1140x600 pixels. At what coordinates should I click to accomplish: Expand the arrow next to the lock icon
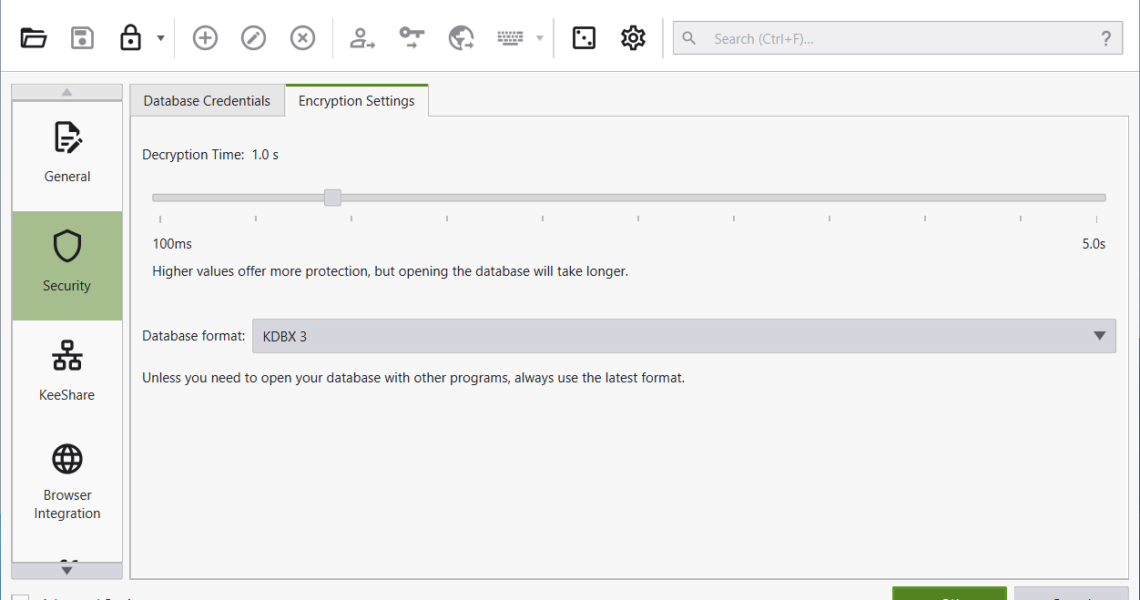point(161,39)
